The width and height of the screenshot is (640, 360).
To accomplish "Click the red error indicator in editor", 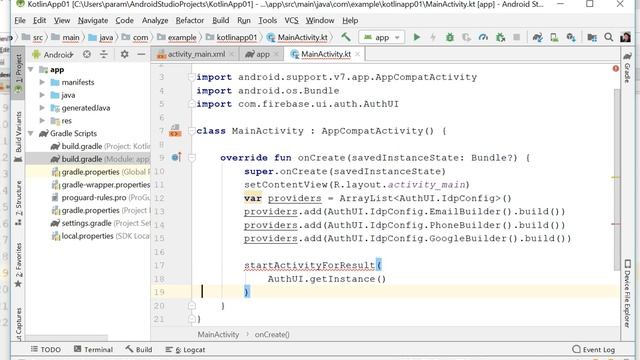I will (616, 68).
